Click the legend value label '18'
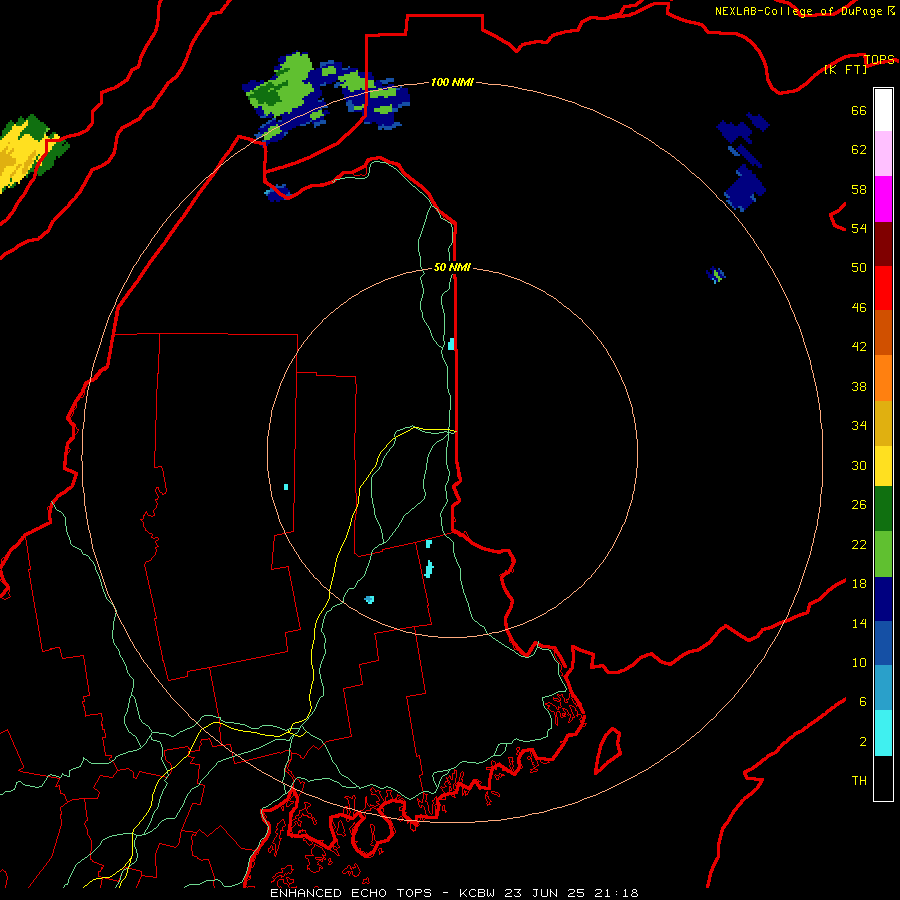Viewport: 900px width, 900px height. (x=859, y=584)
